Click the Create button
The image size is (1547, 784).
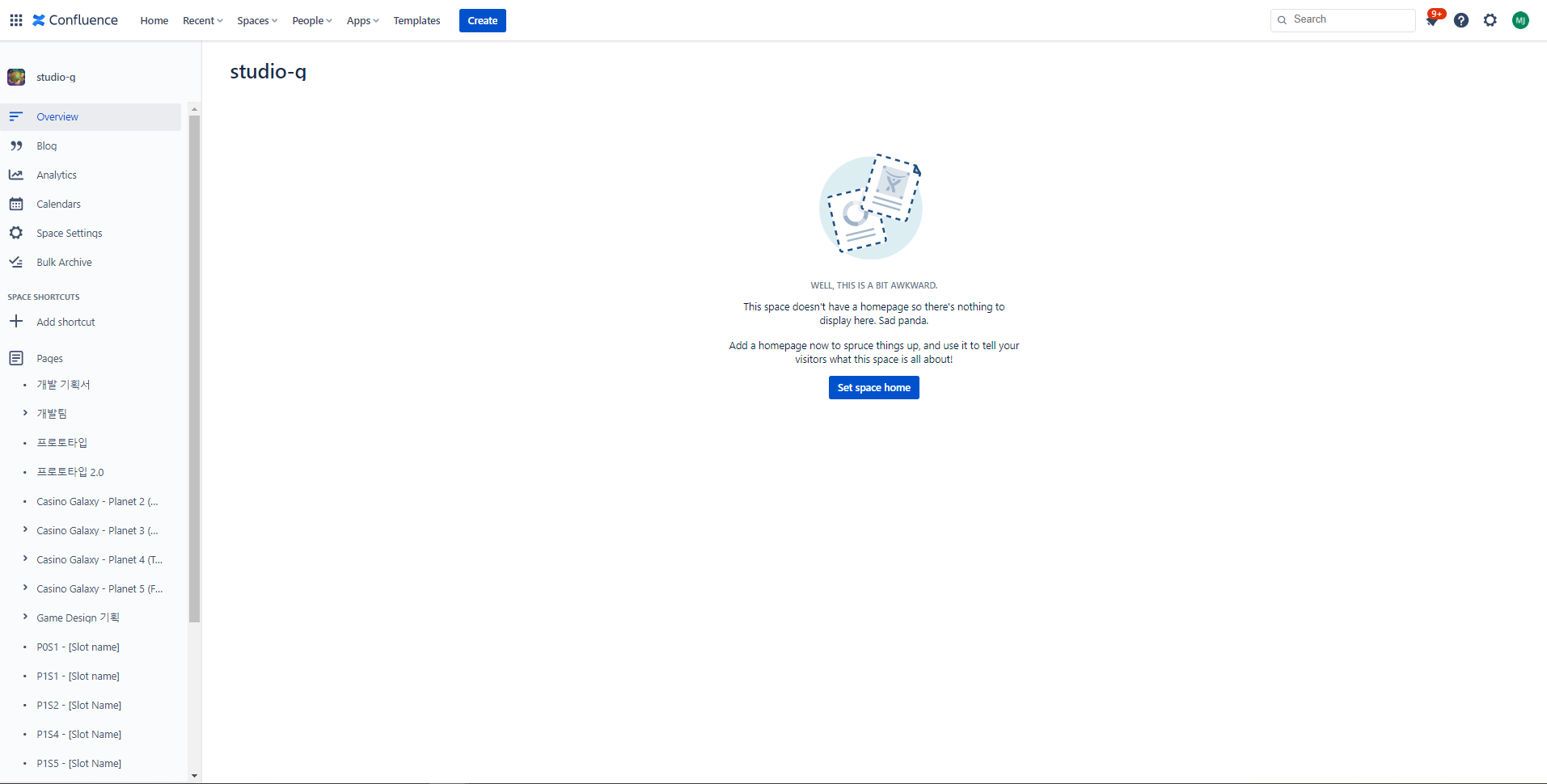pos(483,20)
